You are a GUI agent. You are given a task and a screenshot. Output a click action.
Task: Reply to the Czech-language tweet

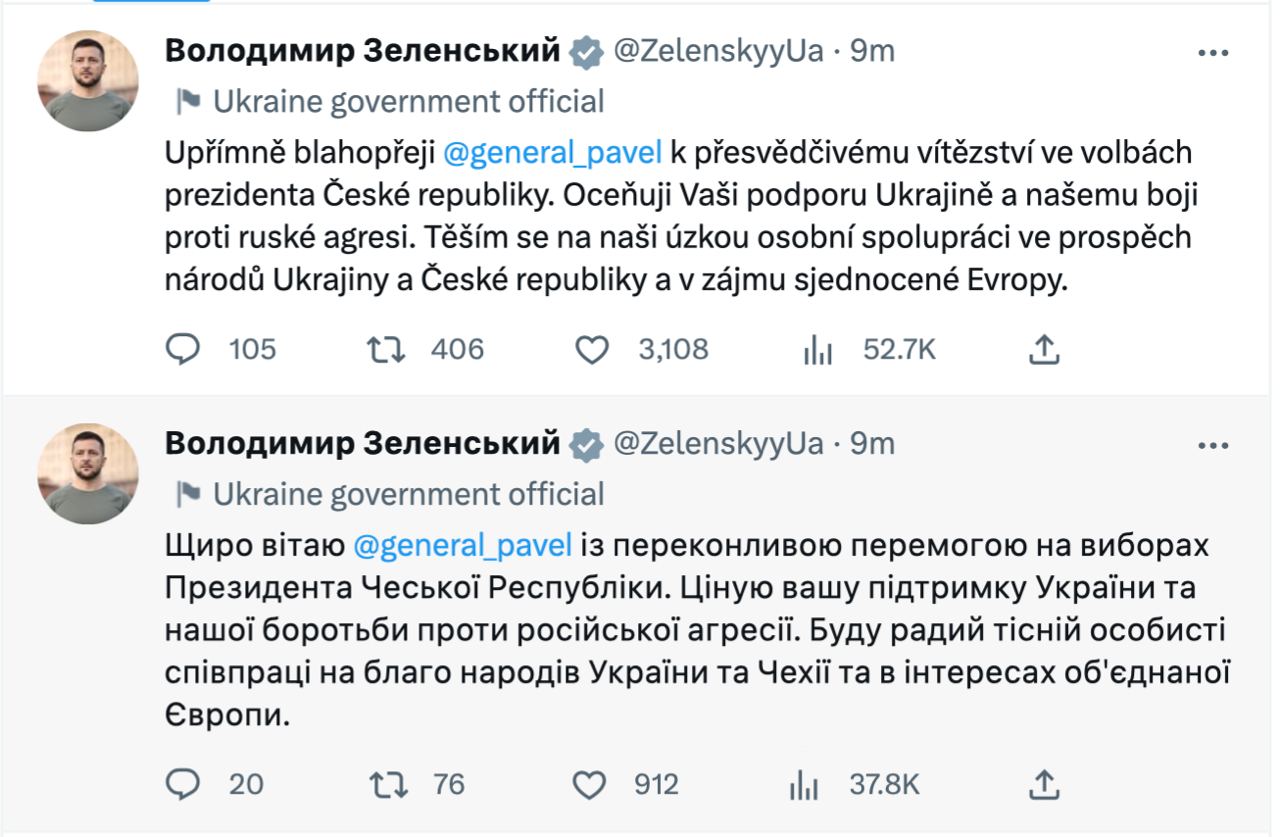pos(183,348)
